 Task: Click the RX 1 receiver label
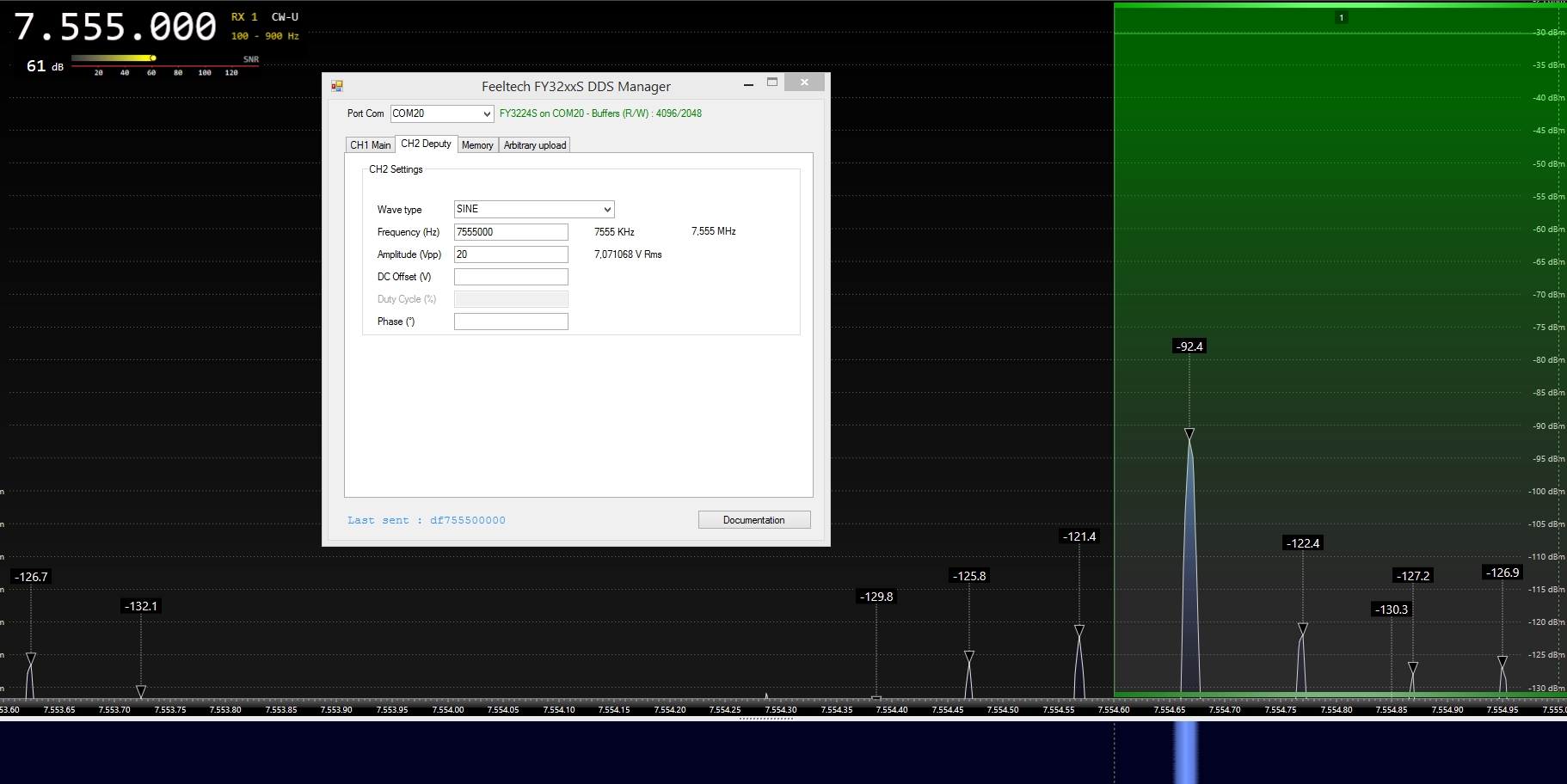(244, 17)
